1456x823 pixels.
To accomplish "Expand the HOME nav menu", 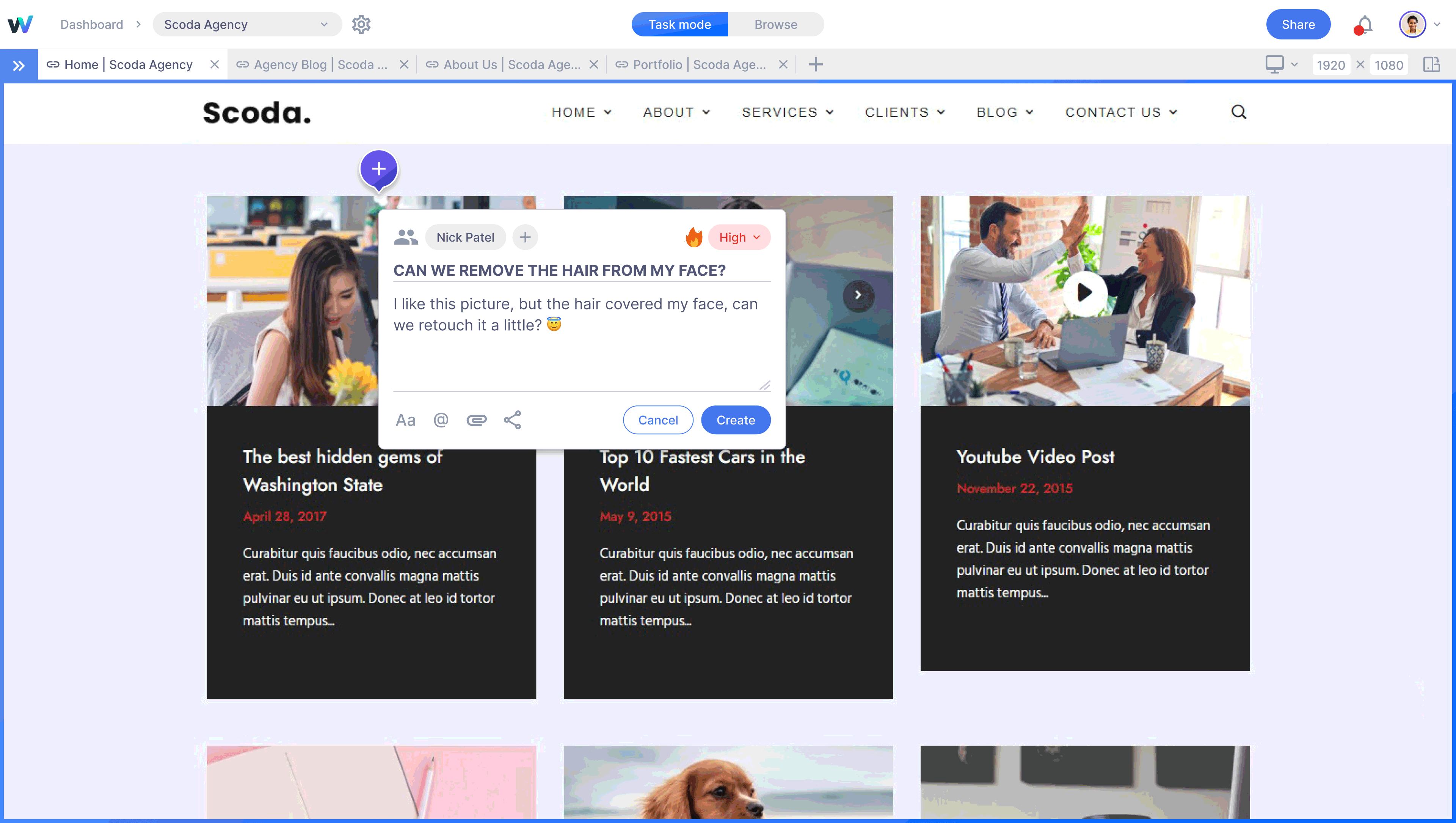I will [x=582, y=112].
